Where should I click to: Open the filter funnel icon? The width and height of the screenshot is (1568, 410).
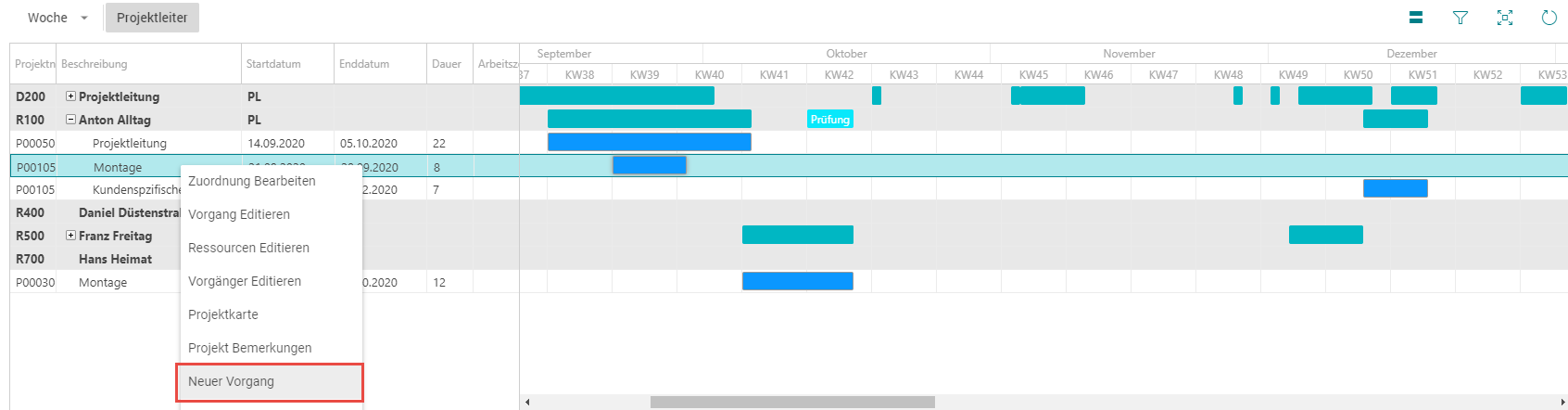tap(1461, 18)
